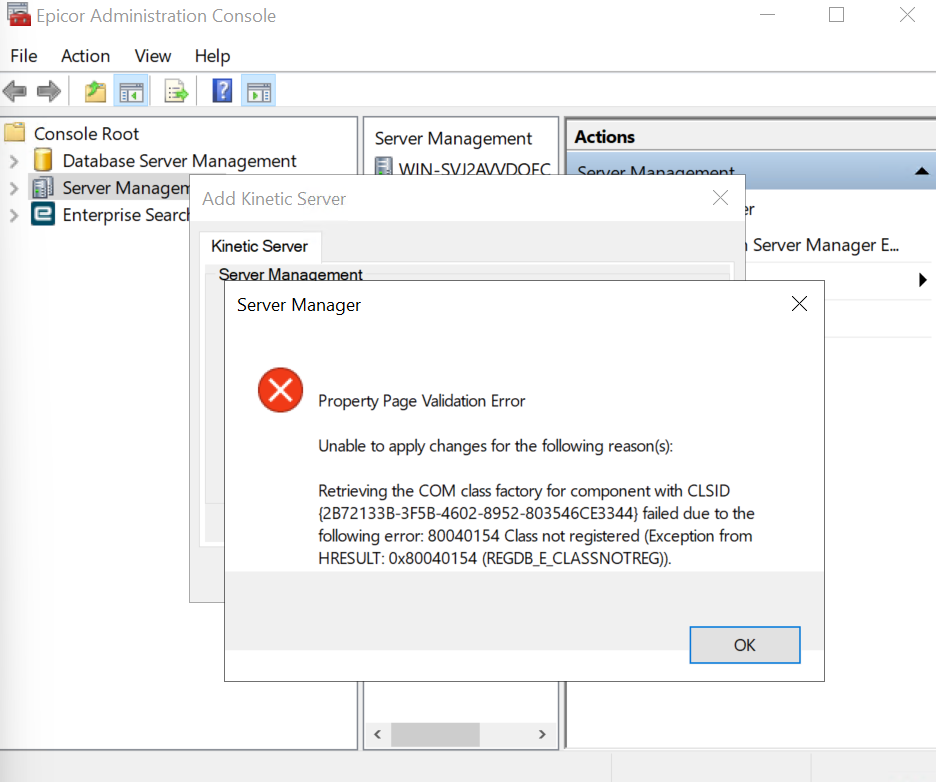Click the Back arrow toolbar icon
This screenshot has width=936, height=782.
click(x=14, y=91)
